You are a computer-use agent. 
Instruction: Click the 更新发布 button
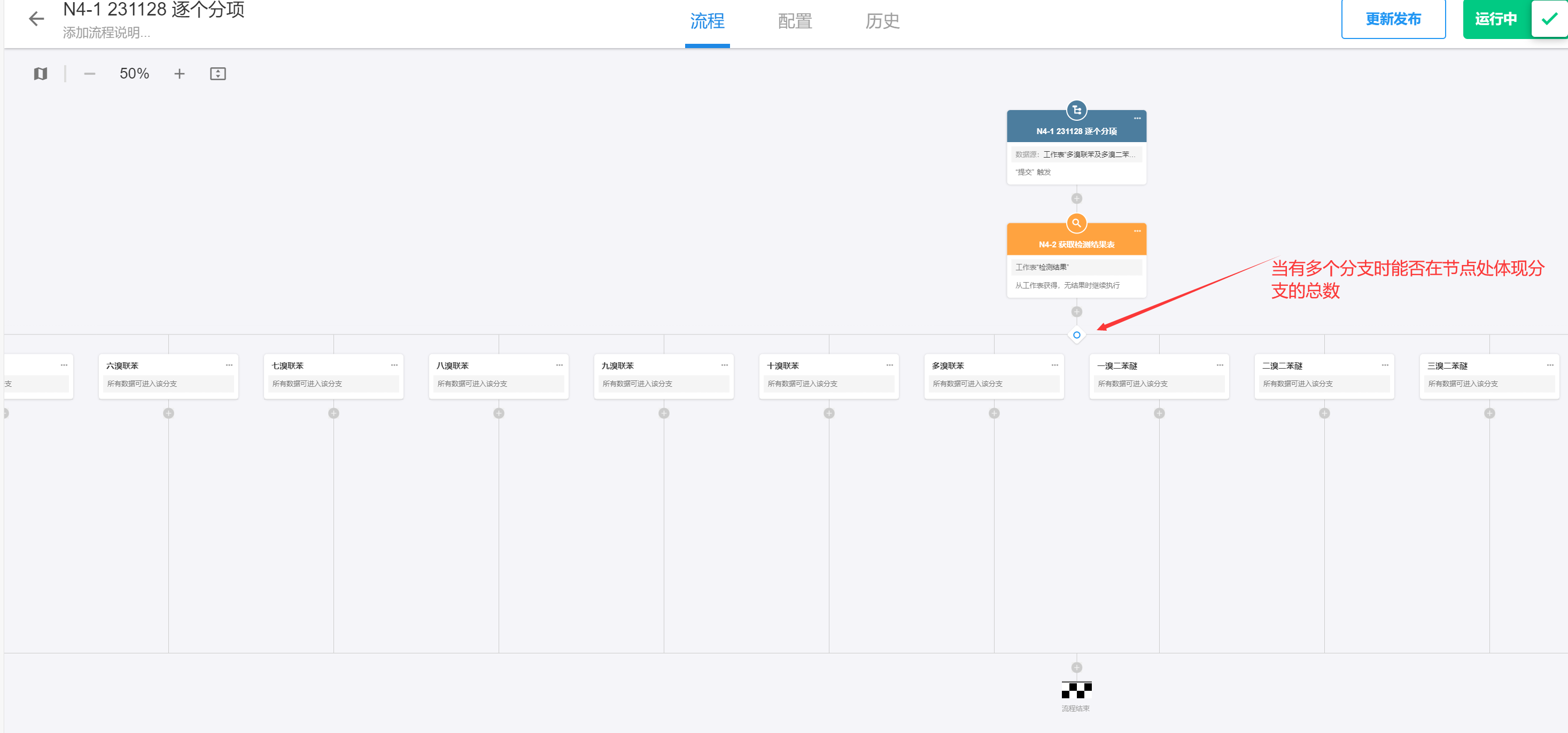1393,19
